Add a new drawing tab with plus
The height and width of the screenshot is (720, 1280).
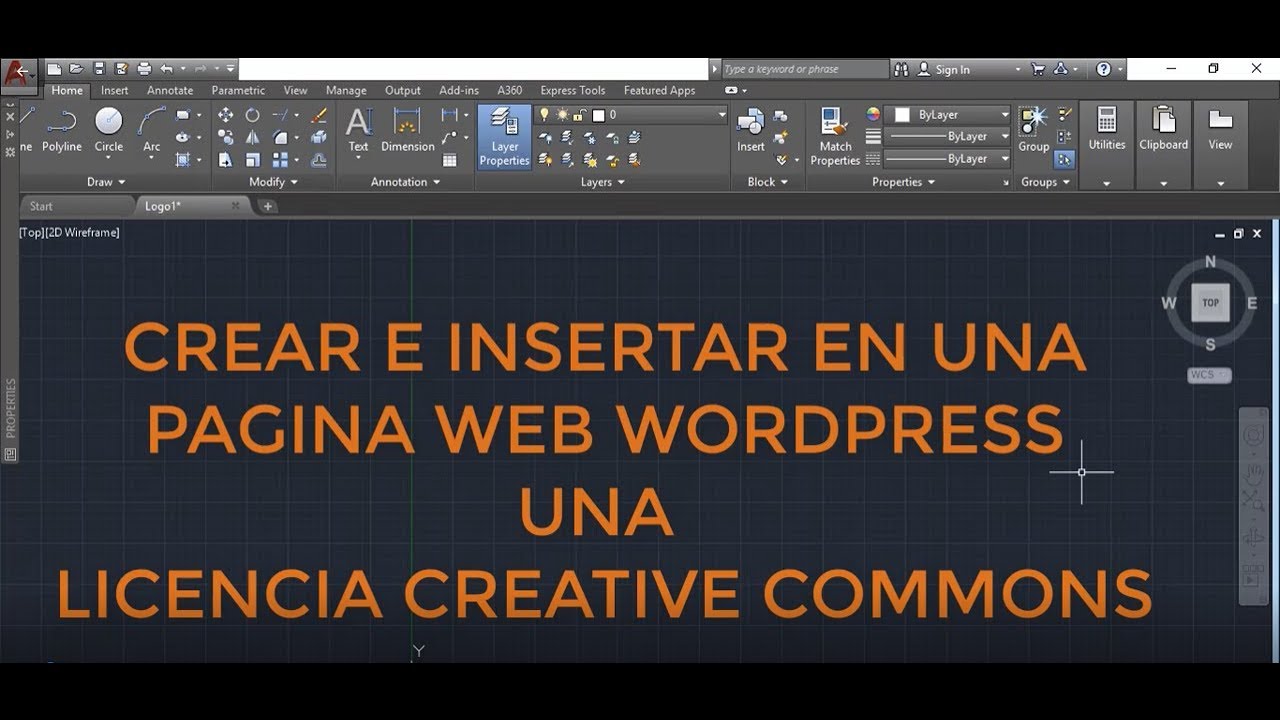[x=267, y=206]
